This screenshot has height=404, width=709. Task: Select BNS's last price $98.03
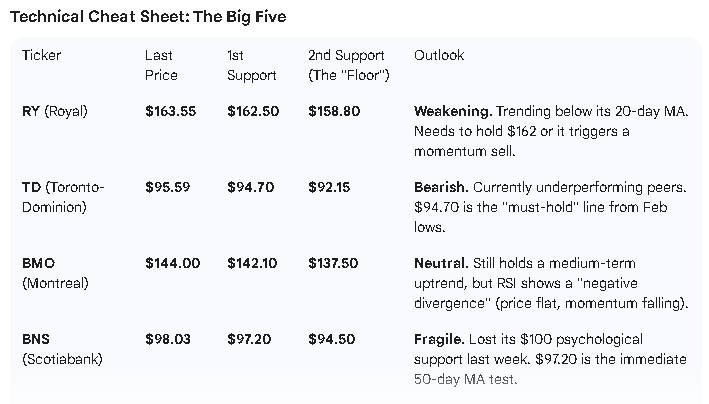pyautogui.click(x=168, y=339)
